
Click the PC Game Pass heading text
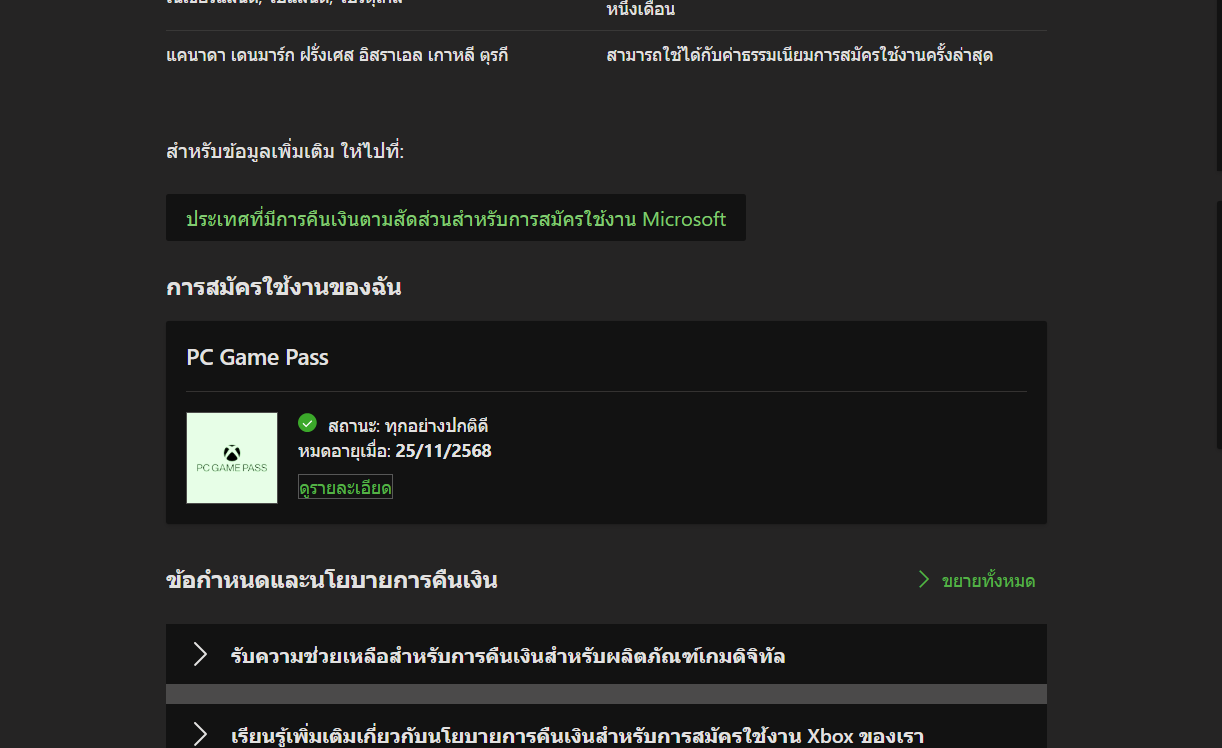(257, 357)
